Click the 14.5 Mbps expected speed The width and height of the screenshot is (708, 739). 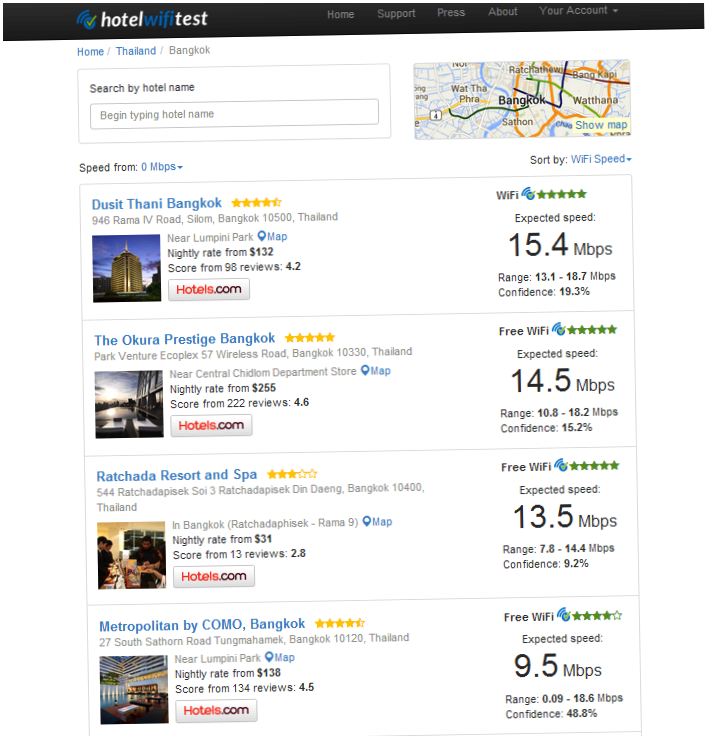point(563,381)
